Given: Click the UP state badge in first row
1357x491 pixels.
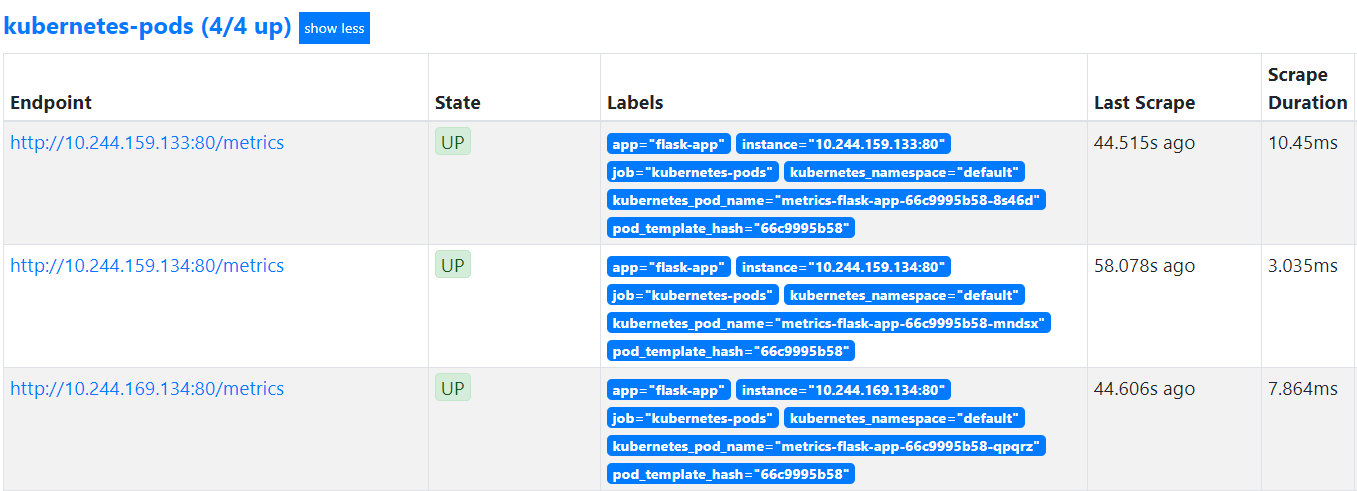Looking at the screenshot, I should (452, 143).
